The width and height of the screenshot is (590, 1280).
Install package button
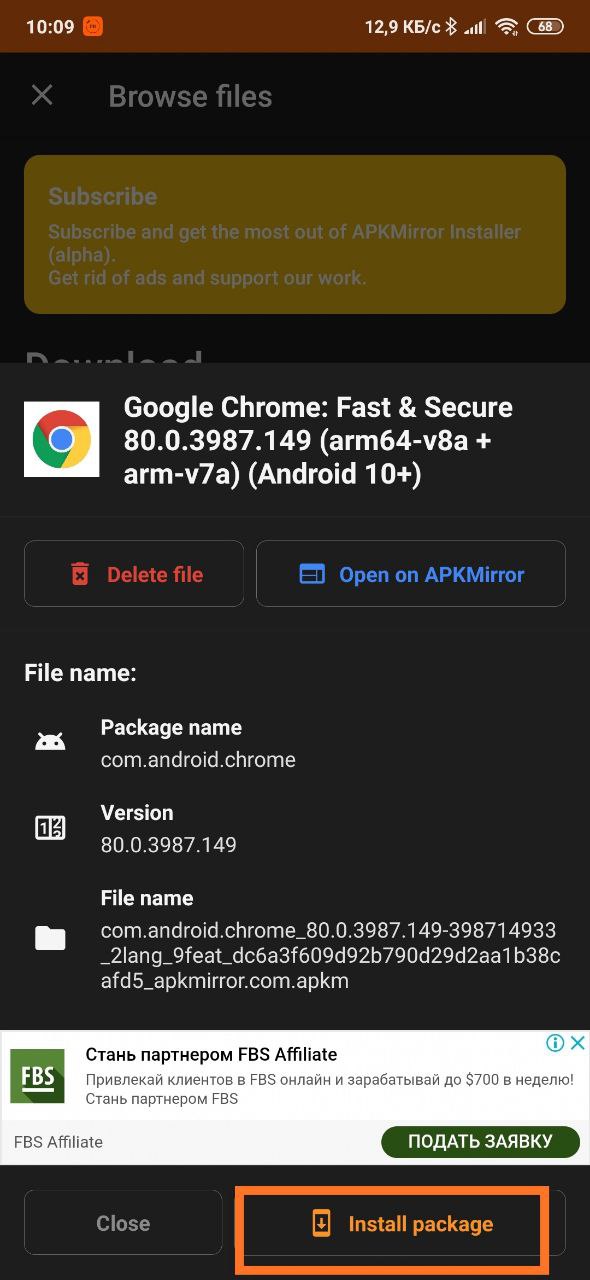coord(400,1223)
